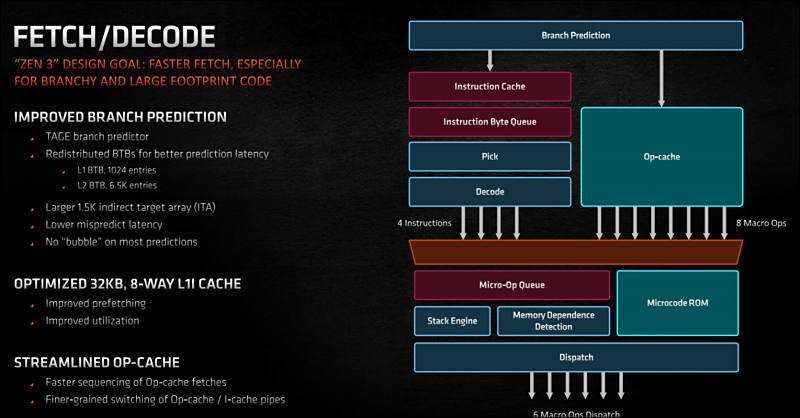This screenshot has width=800, height=418.
Task: Click the "ZEN 3" DESIGN GOAL subtitle line
Action: click(158, 64)
